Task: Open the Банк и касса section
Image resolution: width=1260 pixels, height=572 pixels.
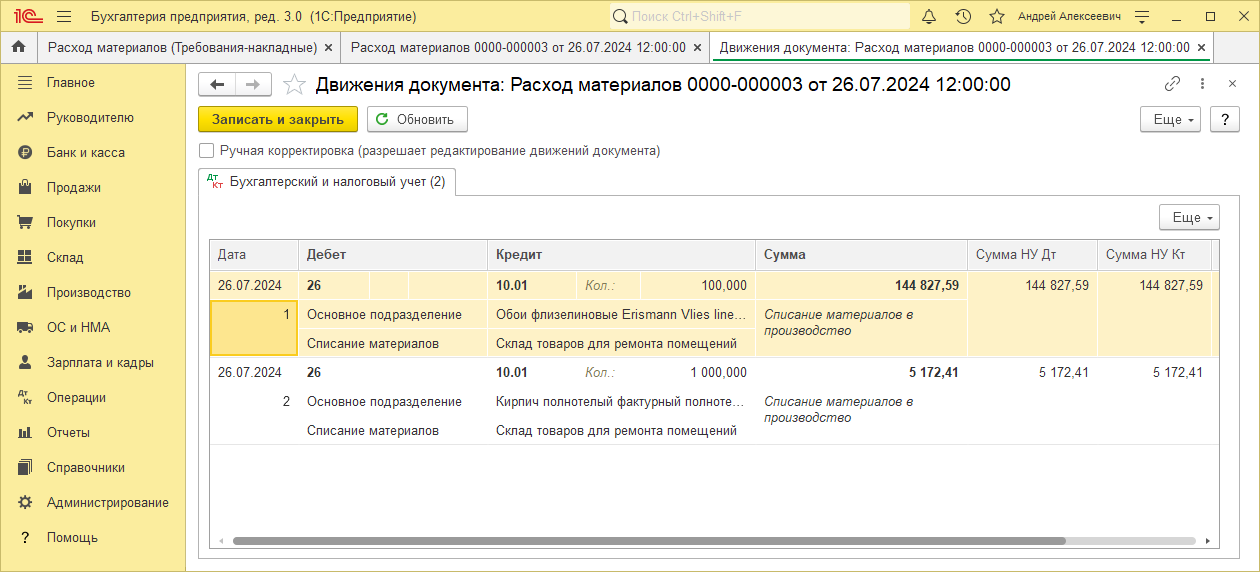Action: pos(86,152)
